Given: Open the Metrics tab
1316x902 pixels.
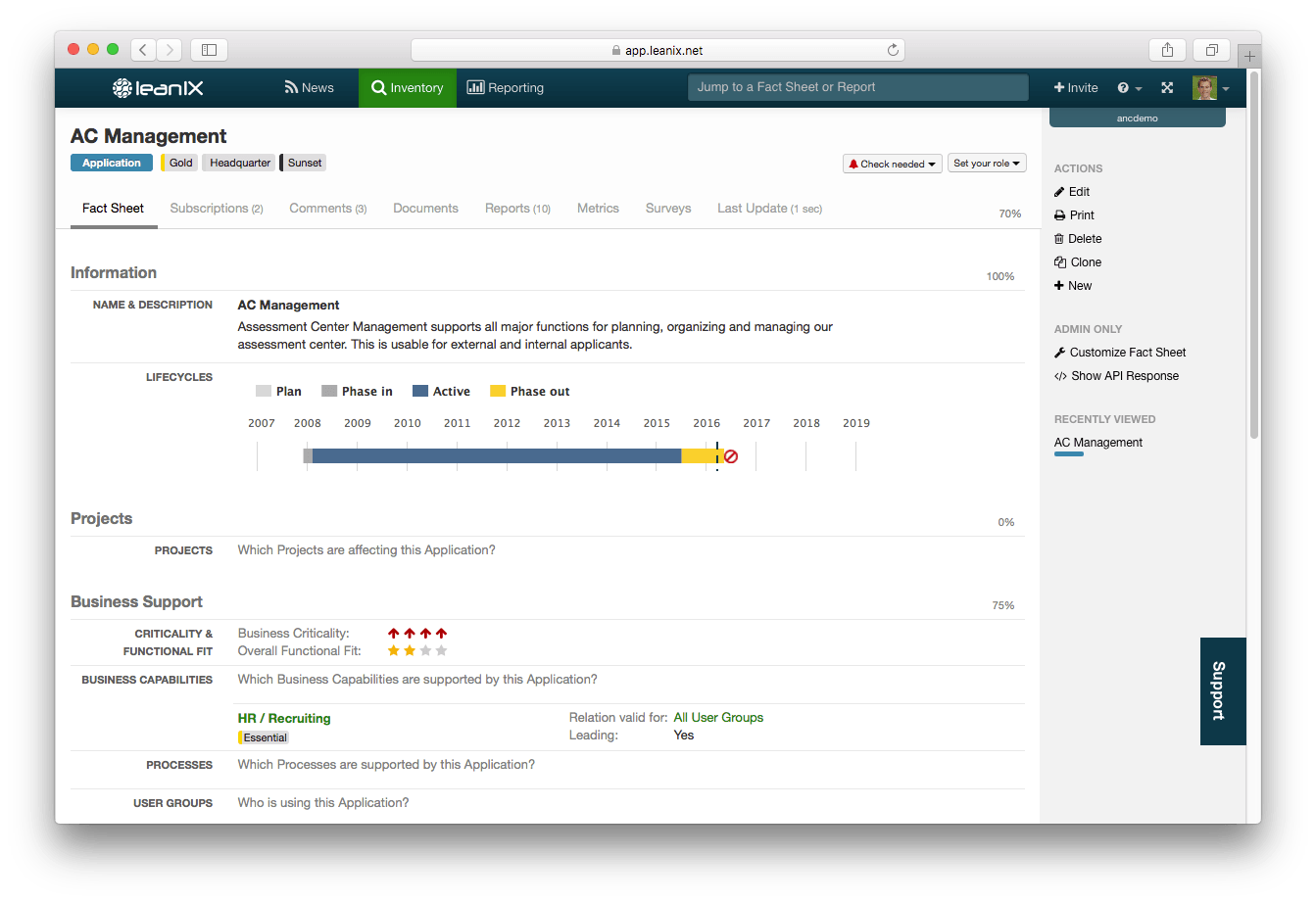Looking at the screenshot, I should [598, 209].
